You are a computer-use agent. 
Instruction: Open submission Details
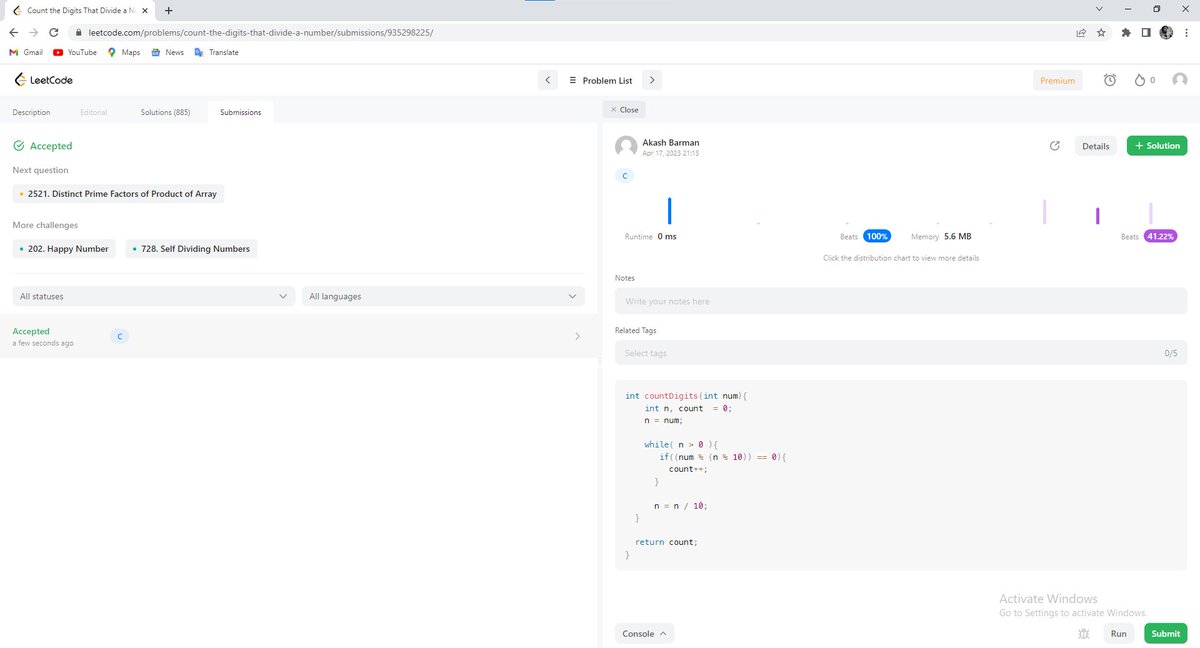(1095, 146)
